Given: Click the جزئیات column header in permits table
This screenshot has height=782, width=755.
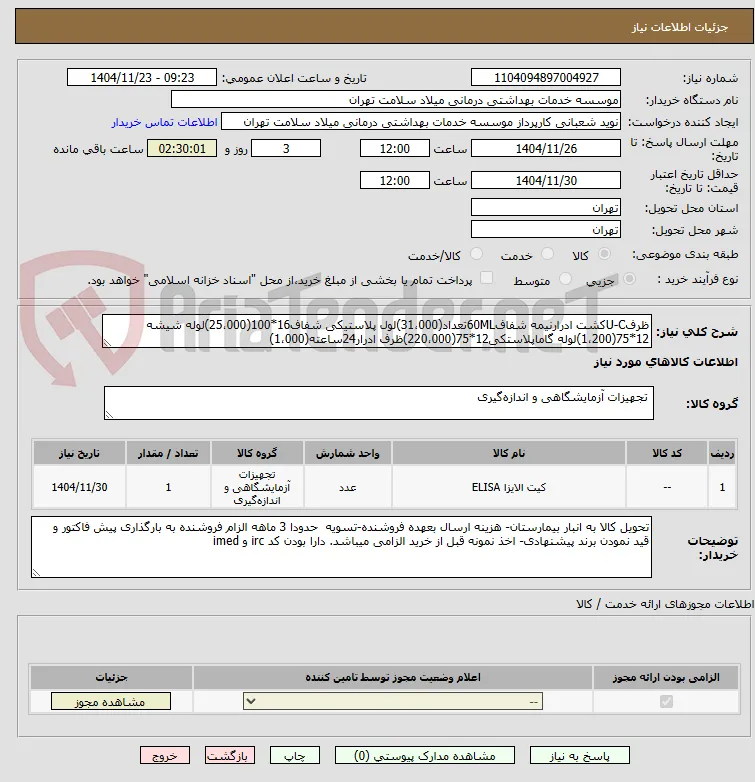Looking at the screenshot, I should [111, 677].
